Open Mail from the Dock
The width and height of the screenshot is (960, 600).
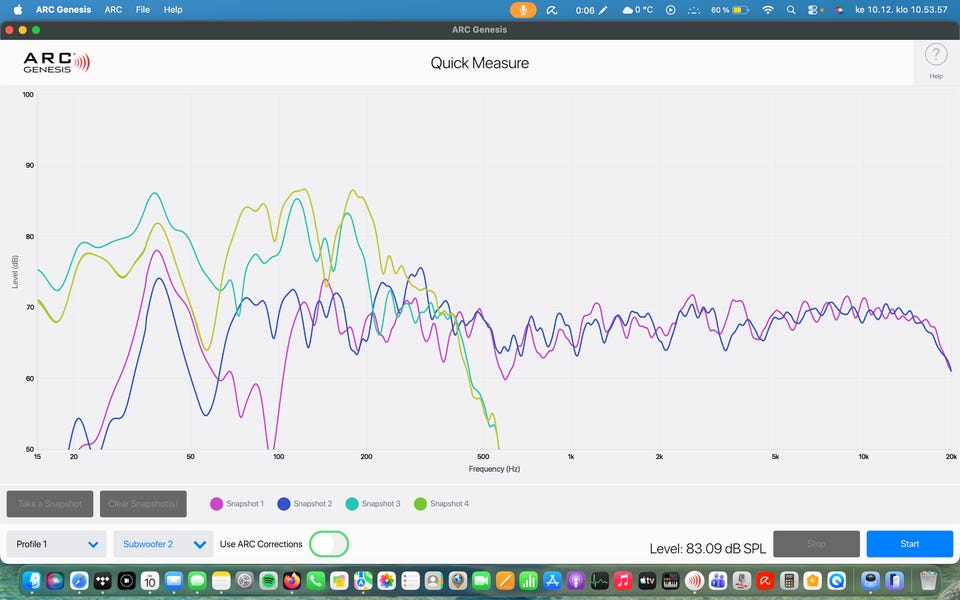(x=173, y=580)
